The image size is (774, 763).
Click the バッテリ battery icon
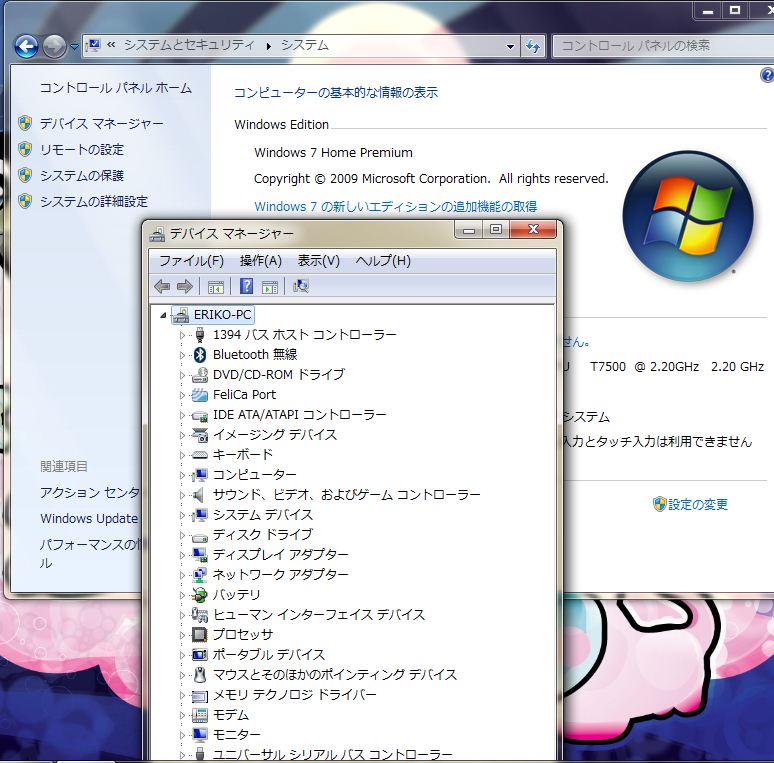(x=200, y=595)
